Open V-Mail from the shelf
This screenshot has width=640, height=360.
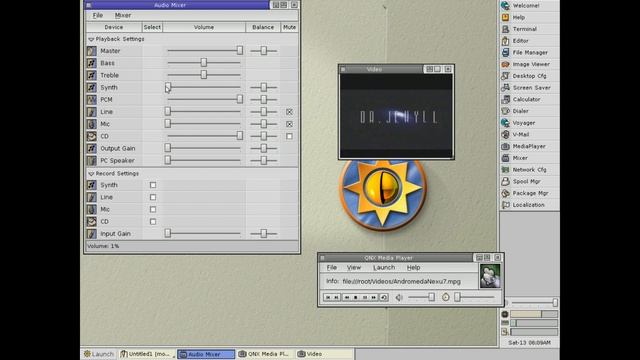click(x=529, y=135)
